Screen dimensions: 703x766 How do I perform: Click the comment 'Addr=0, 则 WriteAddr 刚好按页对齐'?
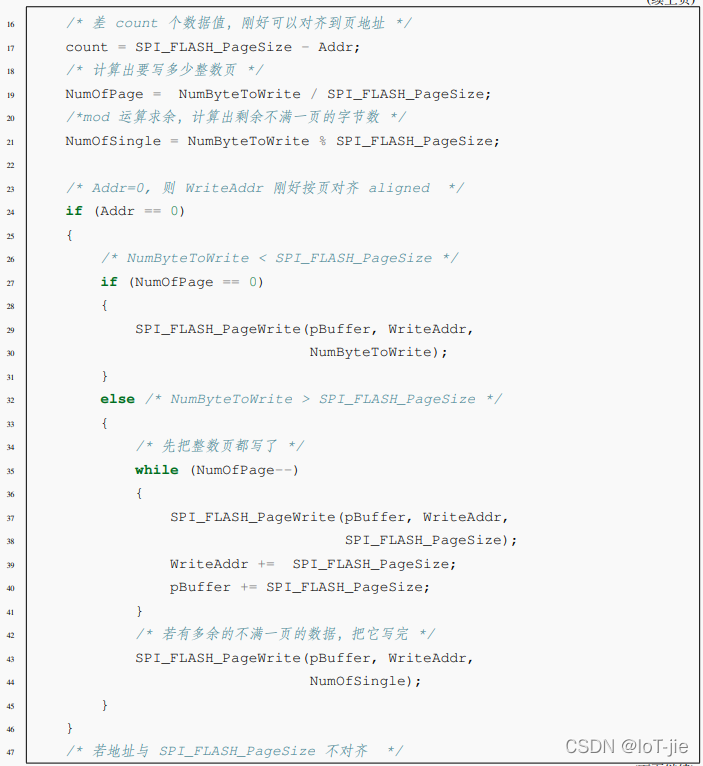[264, 188]
